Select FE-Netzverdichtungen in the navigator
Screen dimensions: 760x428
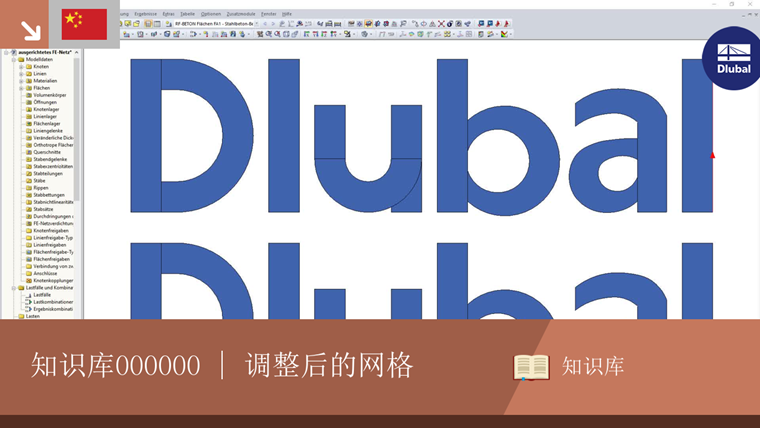tap(53, 223)
